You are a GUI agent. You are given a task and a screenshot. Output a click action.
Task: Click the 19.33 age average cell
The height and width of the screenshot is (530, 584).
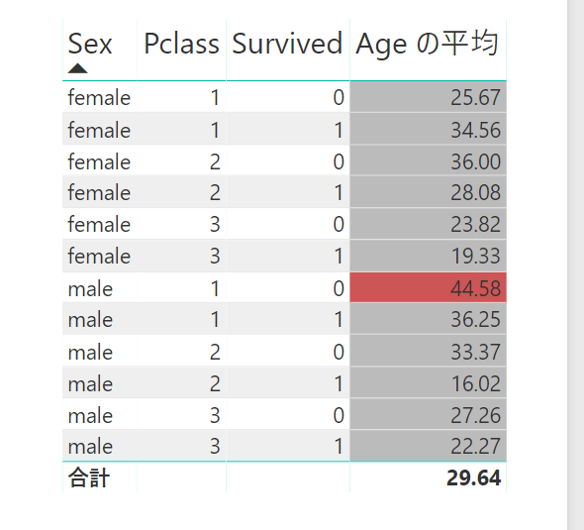(x=428, y=256)
